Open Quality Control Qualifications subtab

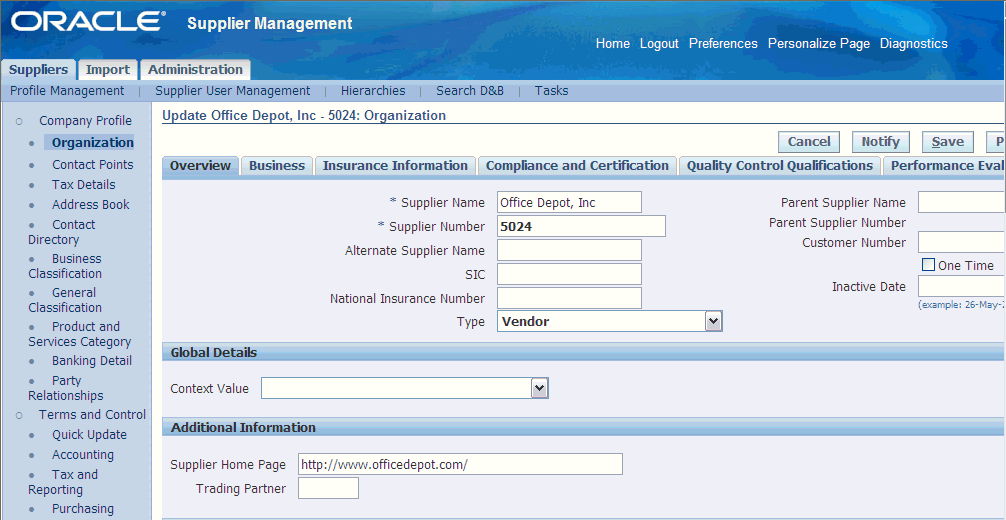coord(780,166)
